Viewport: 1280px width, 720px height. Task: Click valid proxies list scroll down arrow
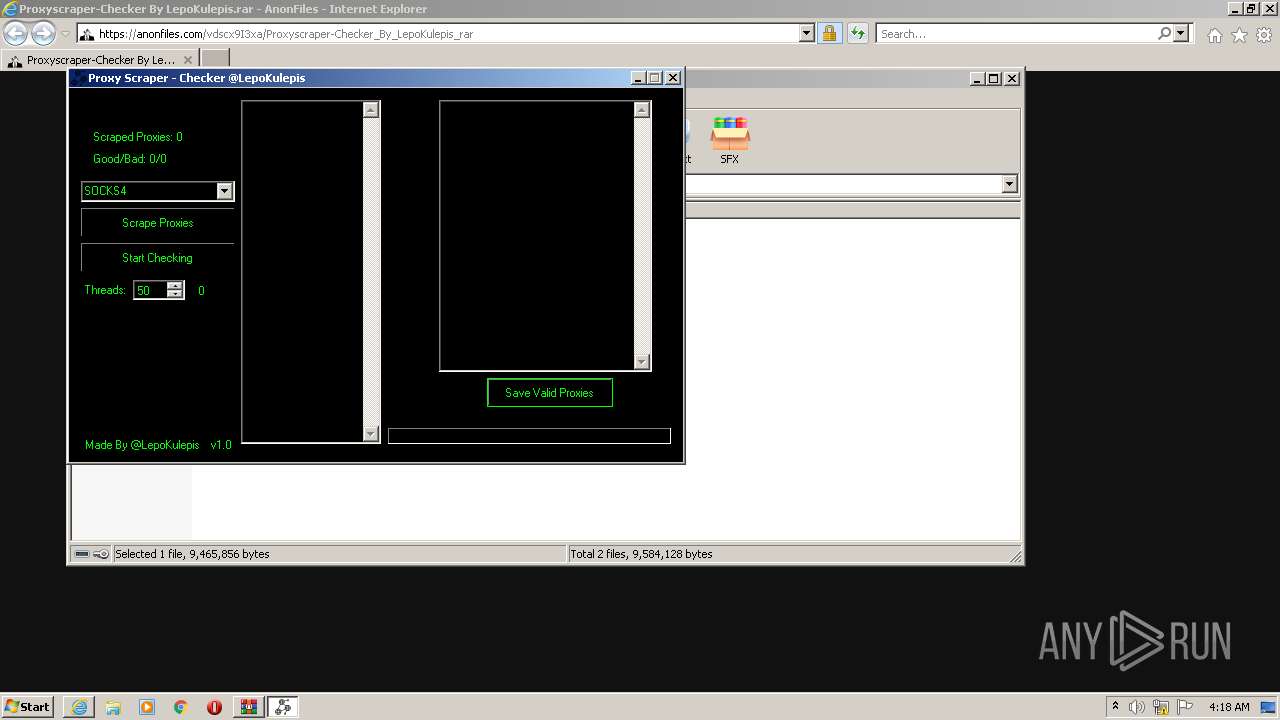coord(642,362)
